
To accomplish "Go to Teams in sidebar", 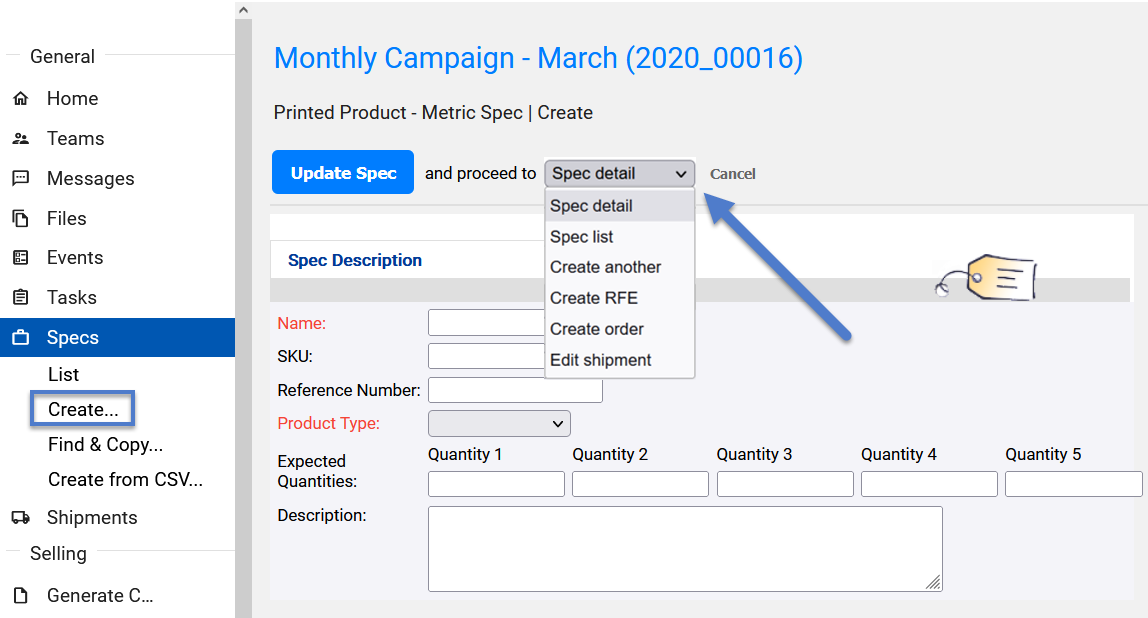I will click(x=75, y=138).
